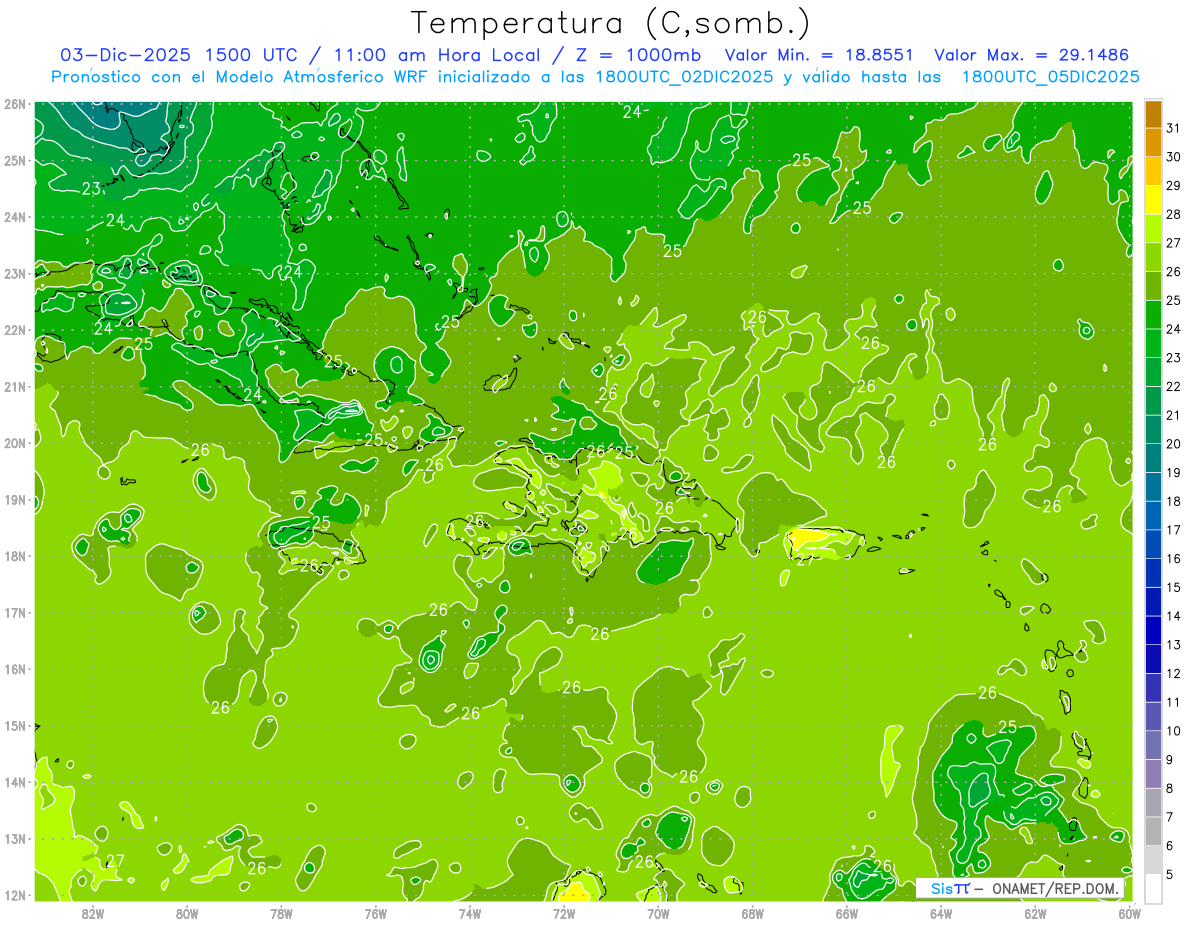Click colorbar scale label 29

(1173, 185)
